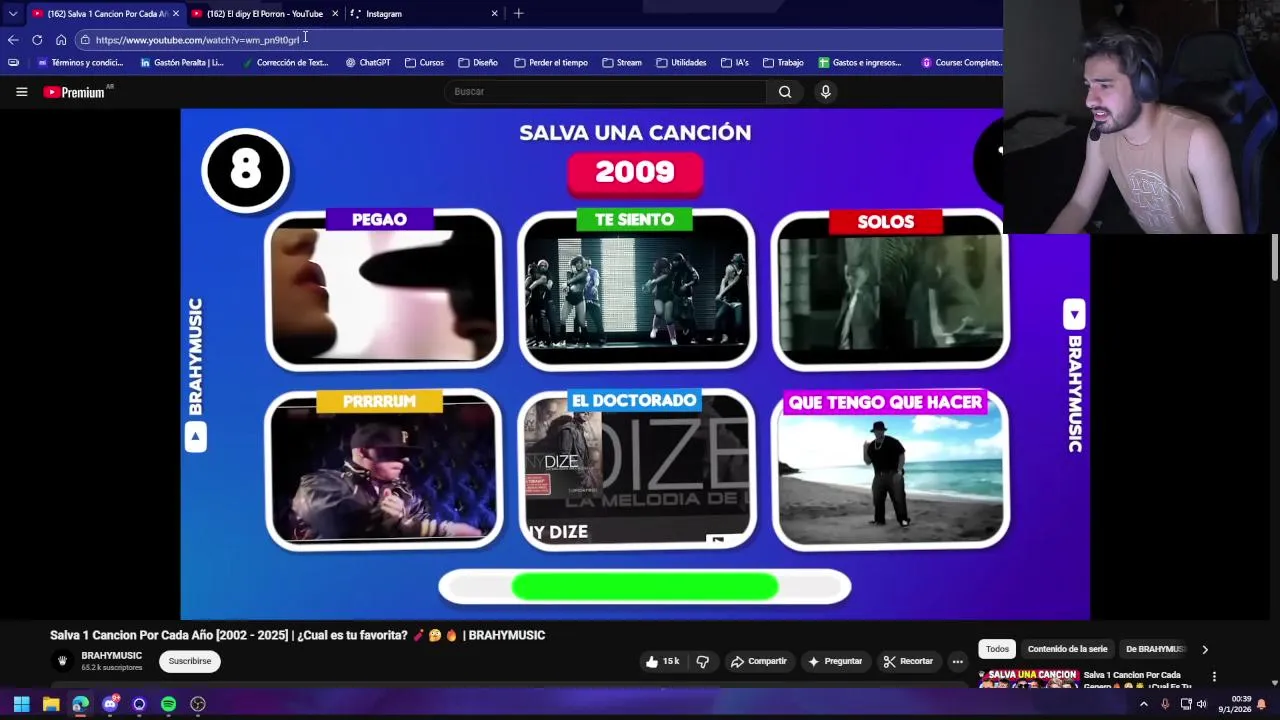The height and width of the screenshot is (720, 1280).
Task: Expand the Diseño bookmark folder
Action: [477, 62]
